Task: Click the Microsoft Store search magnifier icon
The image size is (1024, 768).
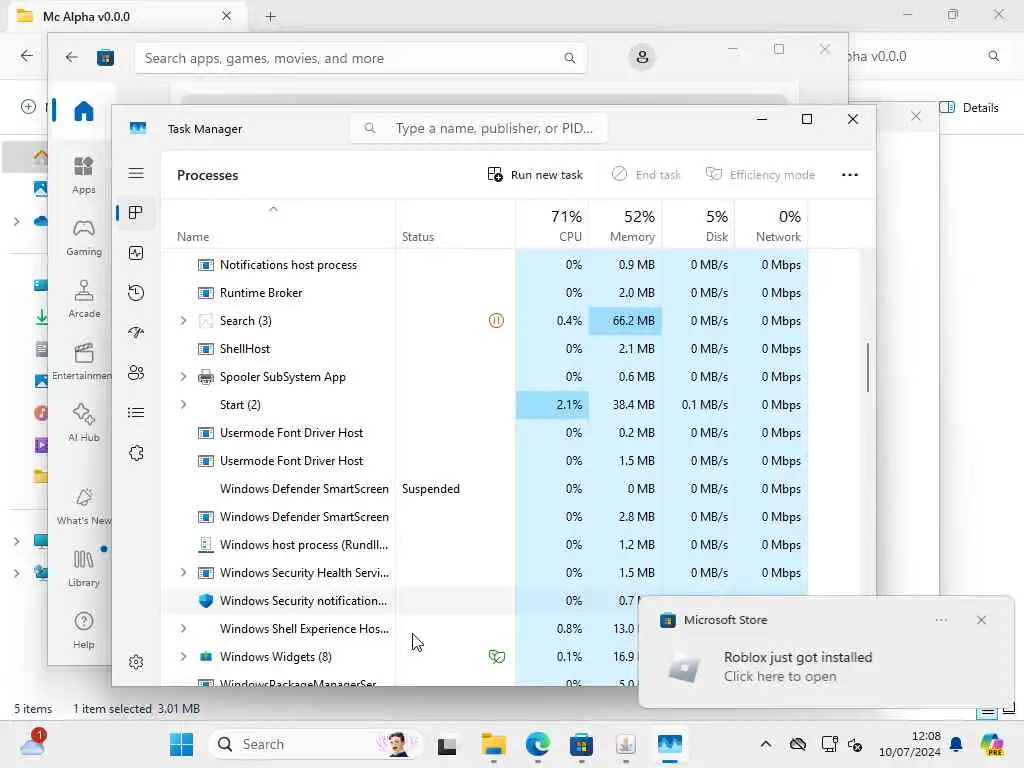Action: tap(569, 58)
